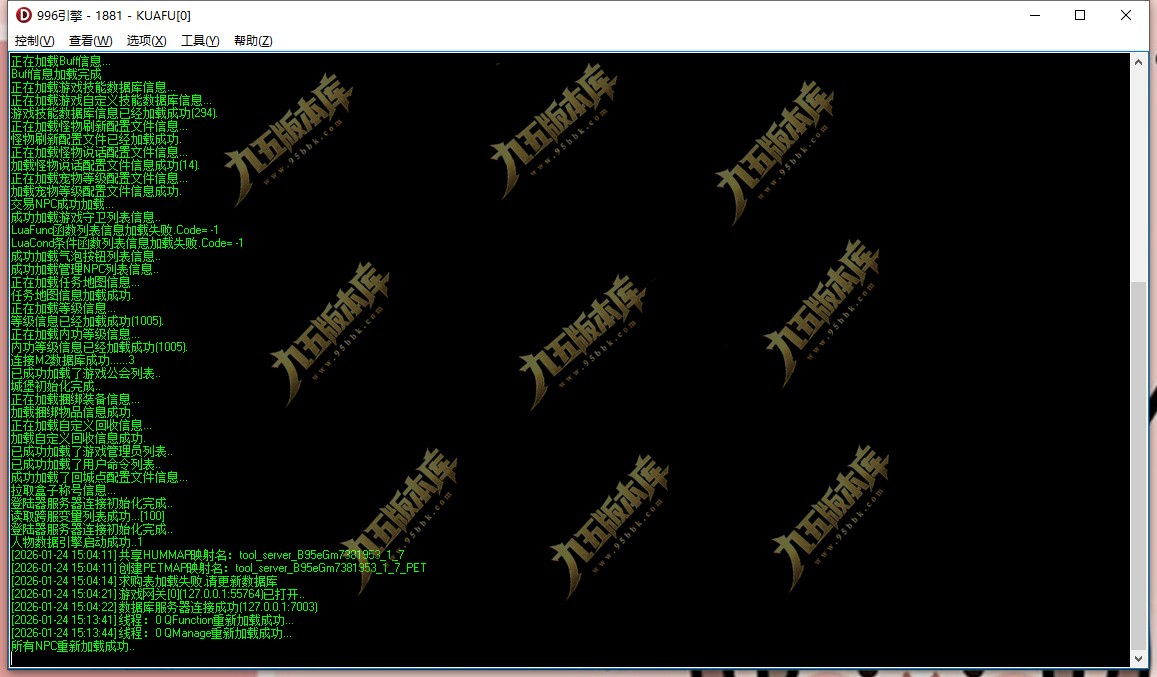Click the line '连接M2数据库成功......3'
The height and width of the screenshot is (677, 1157).
73,360
